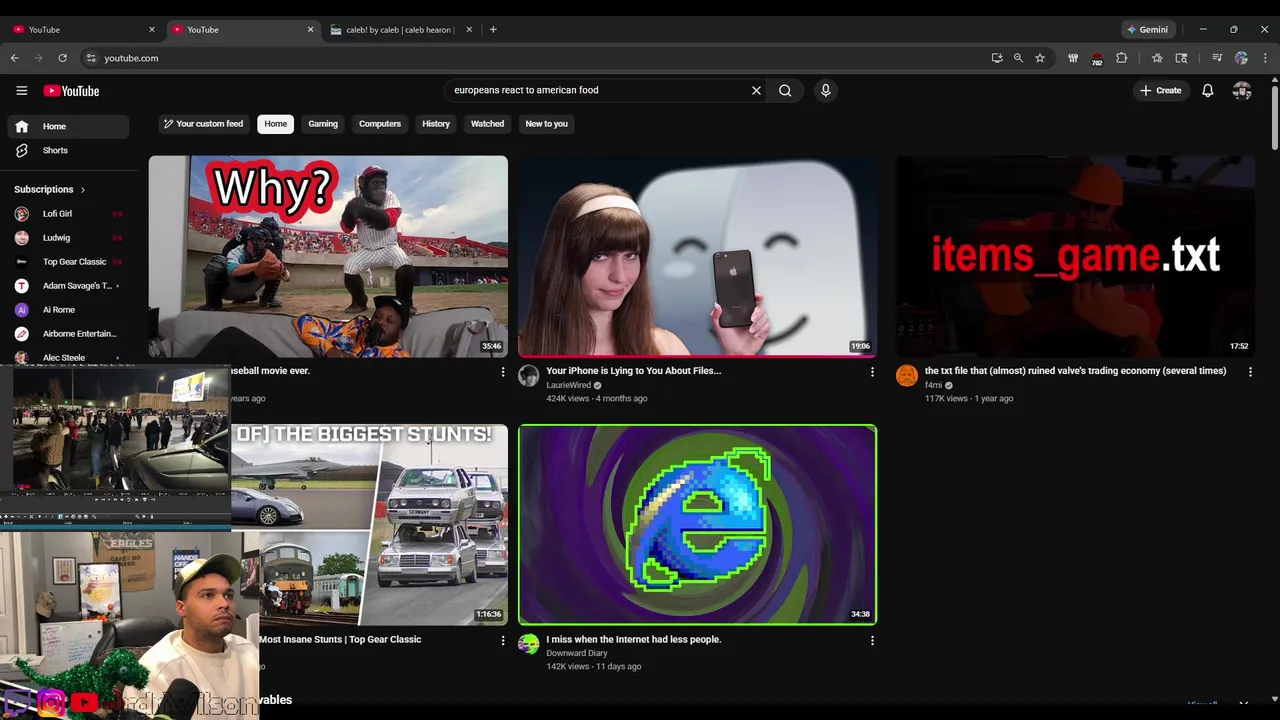The image size is (1280, 720).
Task: Open the Why? baseball chimp thumbnail
Action: pyautogui.click(x=328, y=256)
